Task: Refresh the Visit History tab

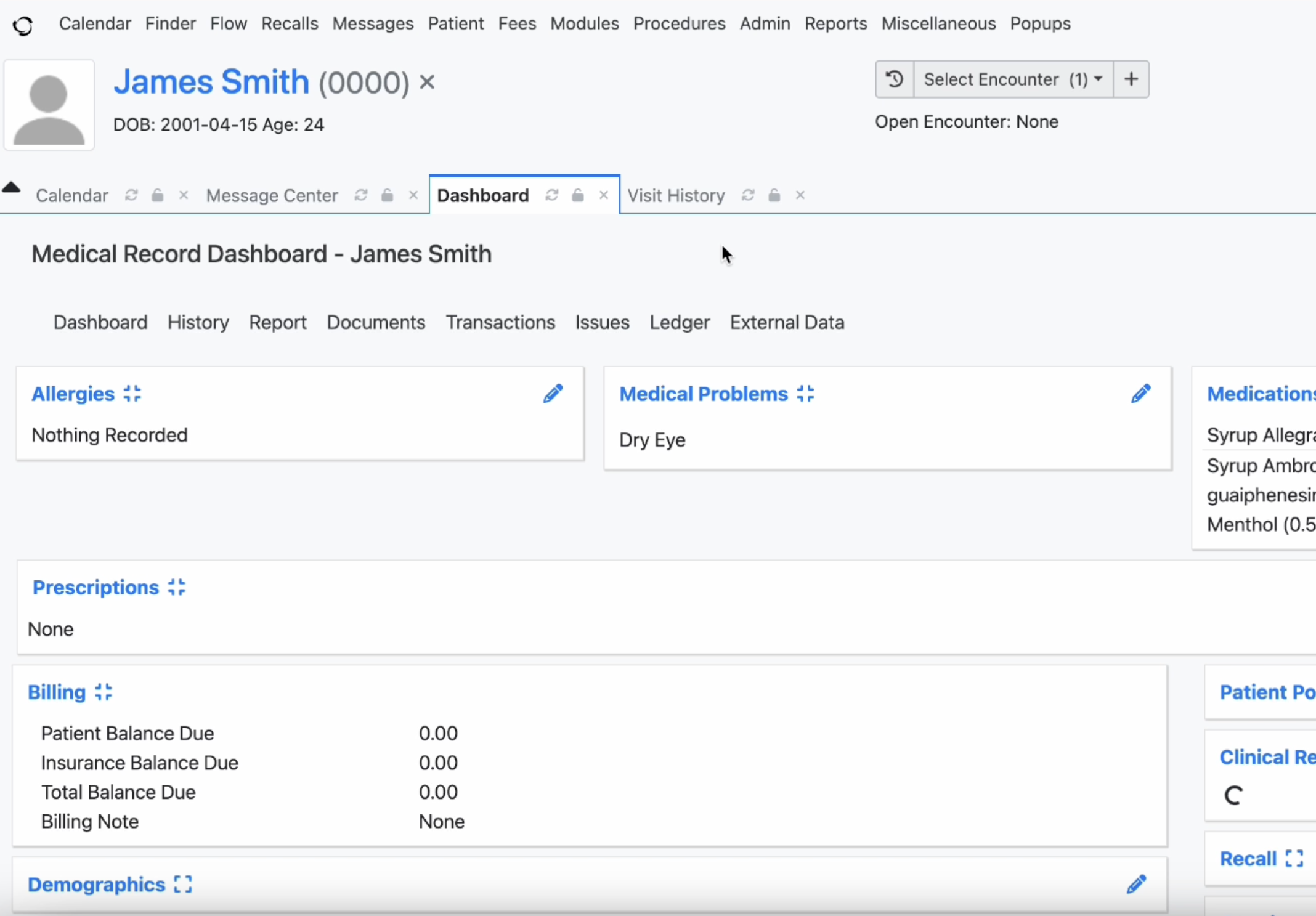Action: pos(748,195)
